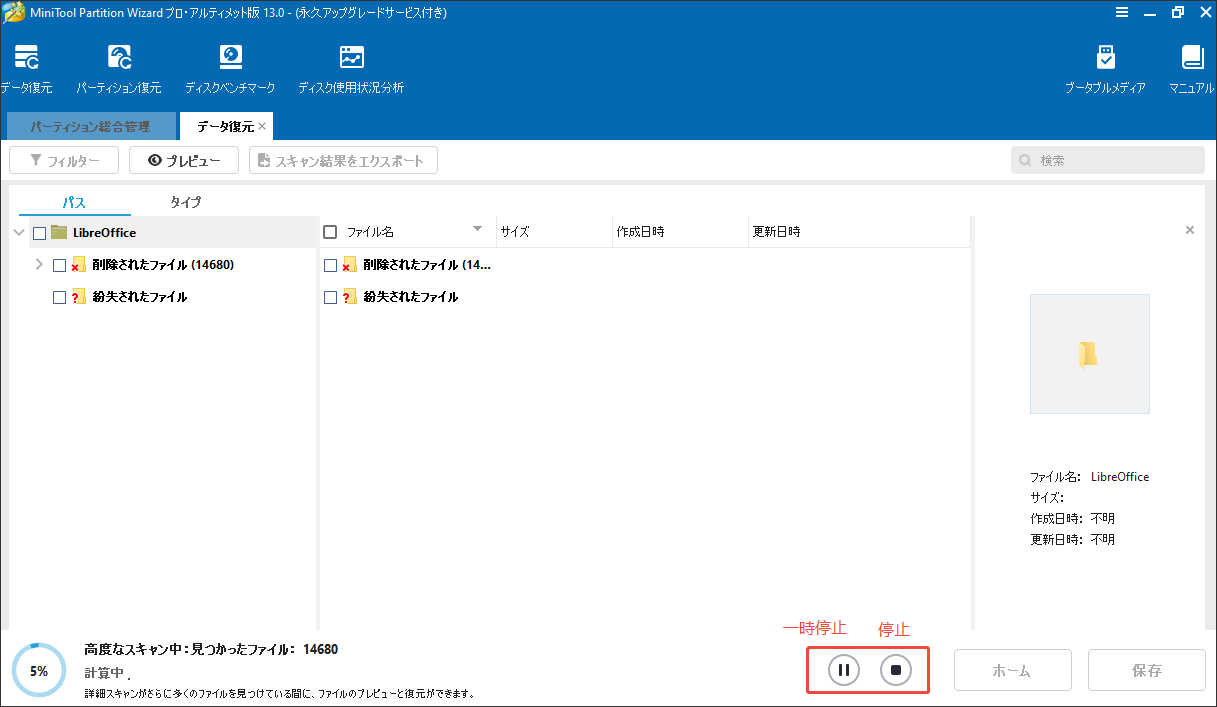Click 紛失されたファイル folder icon in file list
The image size is (1217, 707).
pyautogui.click(x=350, y=297)
